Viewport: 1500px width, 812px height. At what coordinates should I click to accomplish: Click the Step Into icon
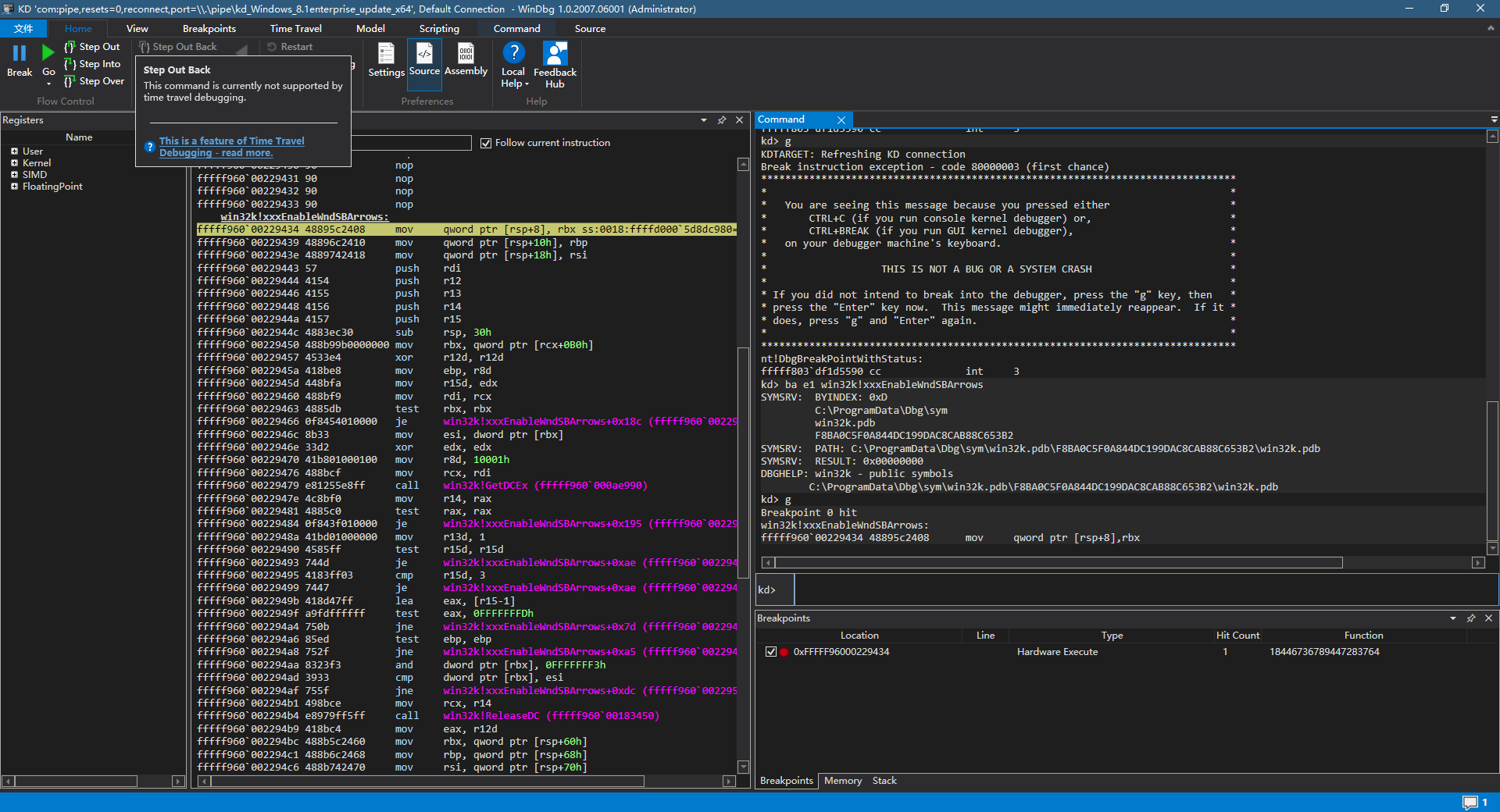click(x=70, y=64)
